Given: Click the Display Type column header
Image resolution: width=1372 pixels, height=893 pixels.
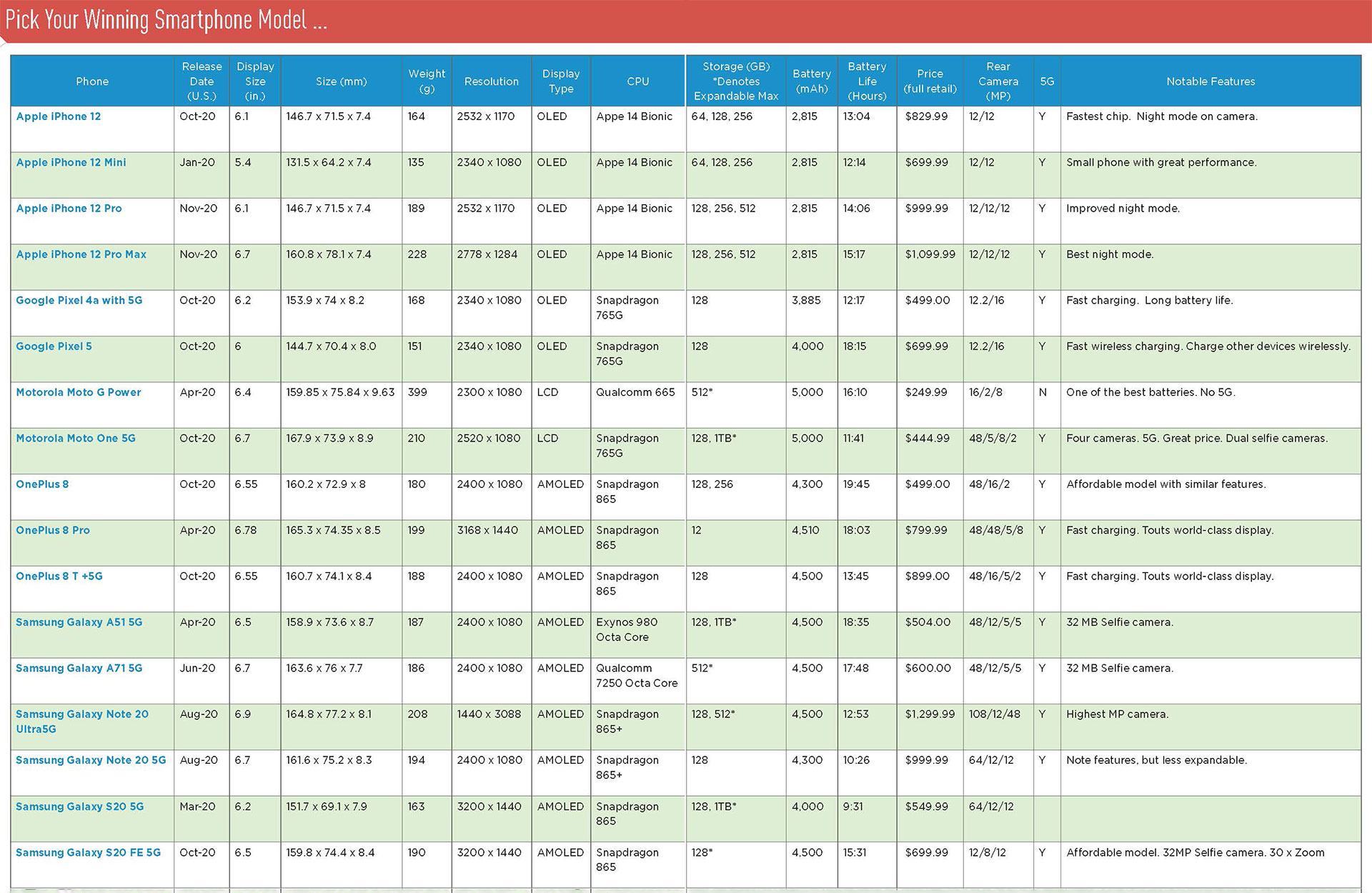Looking at the screenshot, I should 561,81.
